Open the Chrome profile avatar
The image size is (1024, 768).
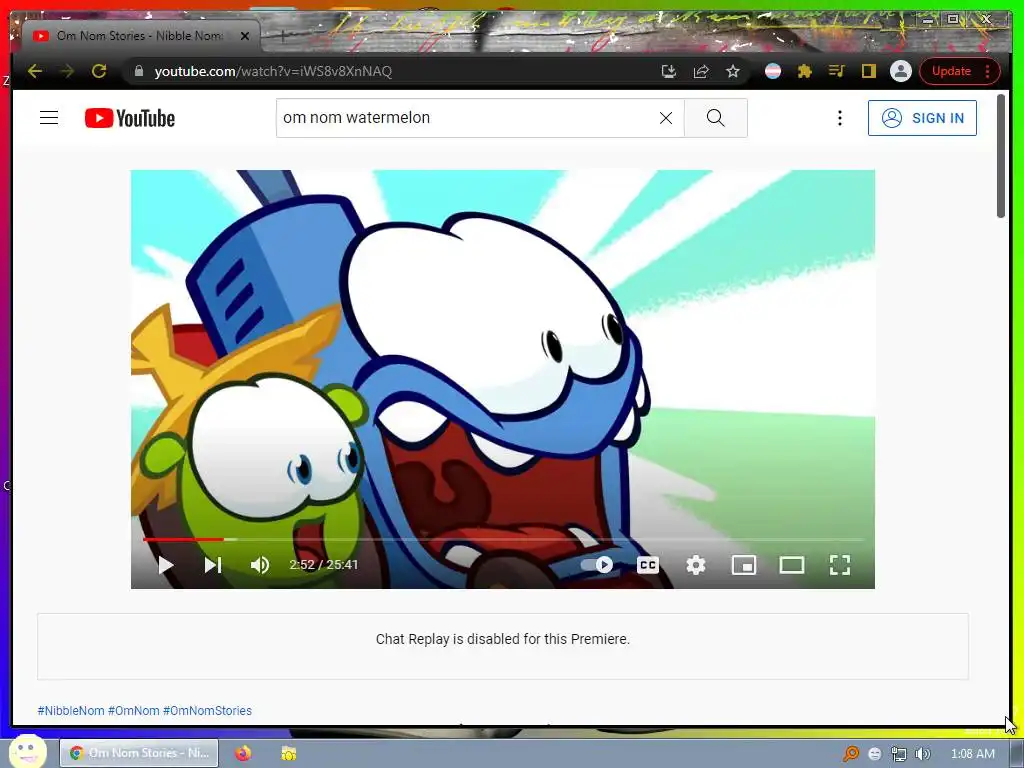901,71
